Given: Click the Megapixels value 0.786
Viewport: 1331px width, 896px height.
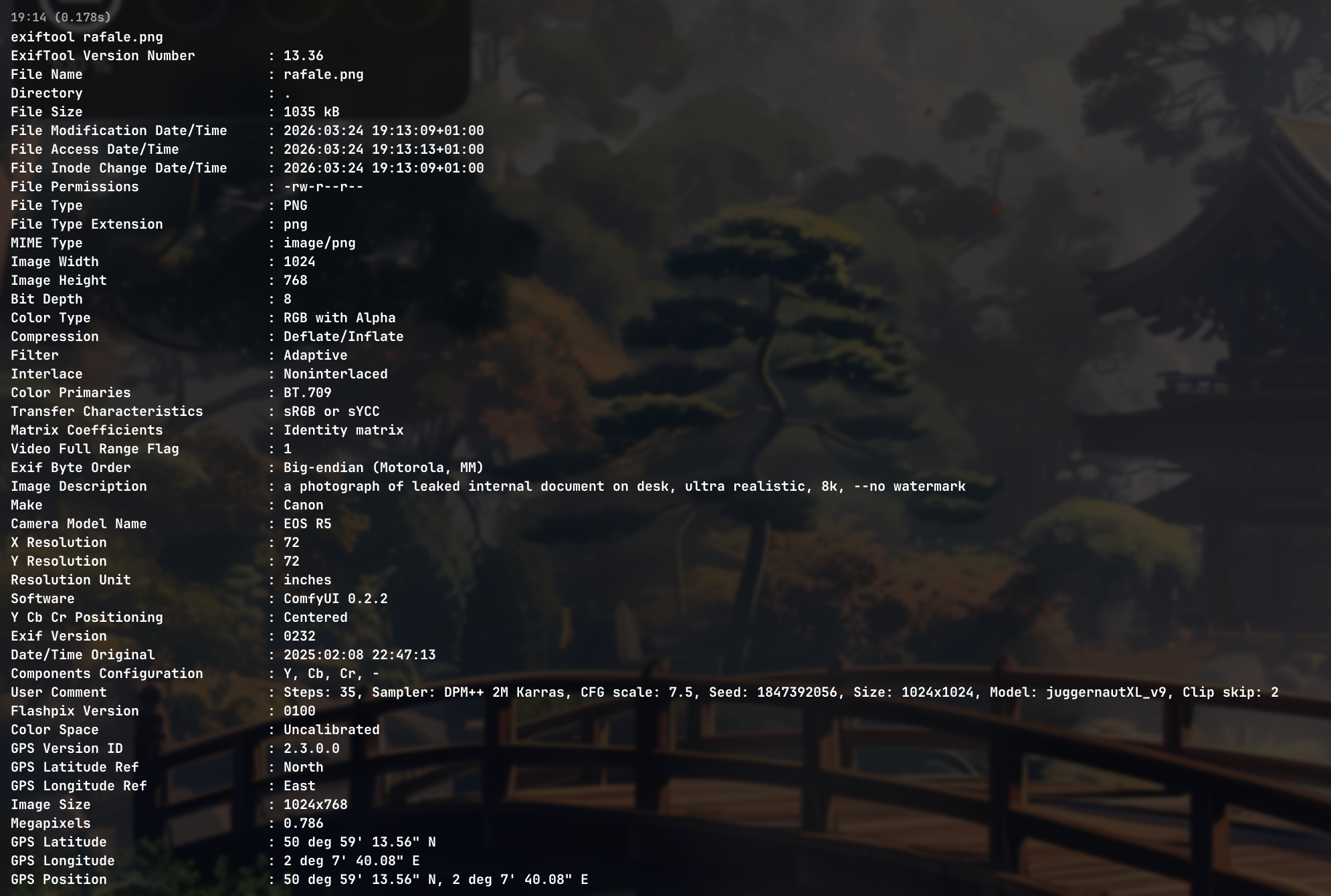Looking at the screenshot, I should 304,824.
